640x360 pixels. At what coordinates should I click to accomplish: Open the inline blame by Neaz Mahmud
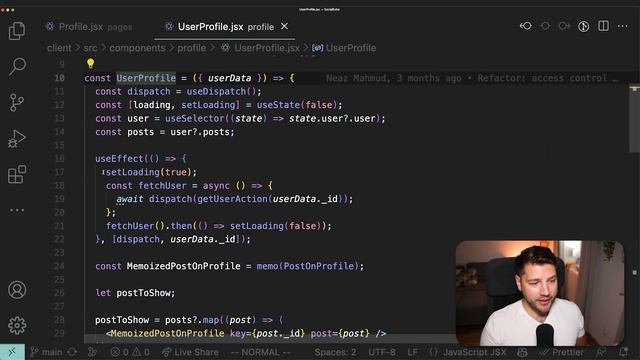coord(471,78)
